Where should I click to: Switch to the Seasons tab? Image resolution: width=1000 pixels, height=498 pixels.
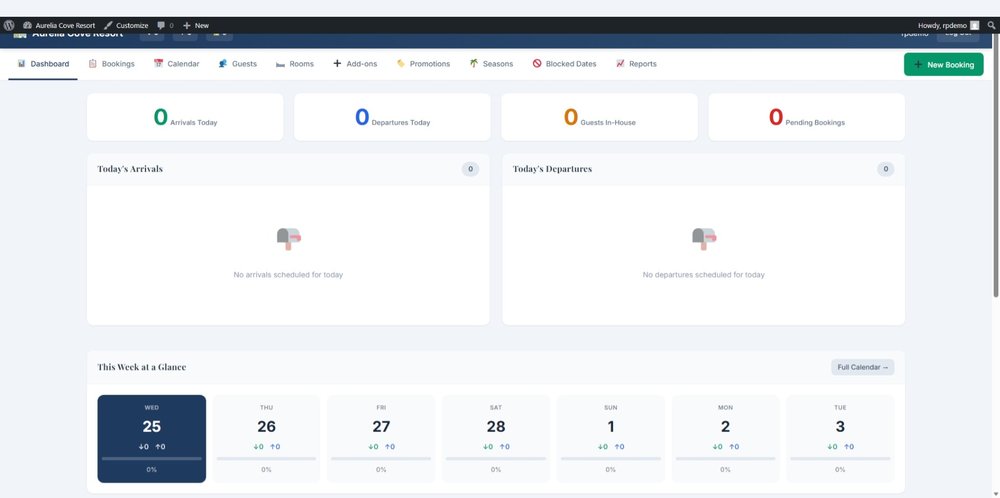point(491,64)
